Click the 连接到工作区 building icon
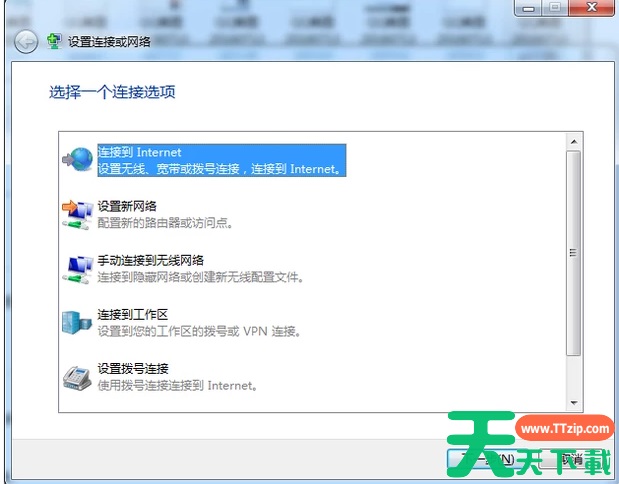 point(77,323)
